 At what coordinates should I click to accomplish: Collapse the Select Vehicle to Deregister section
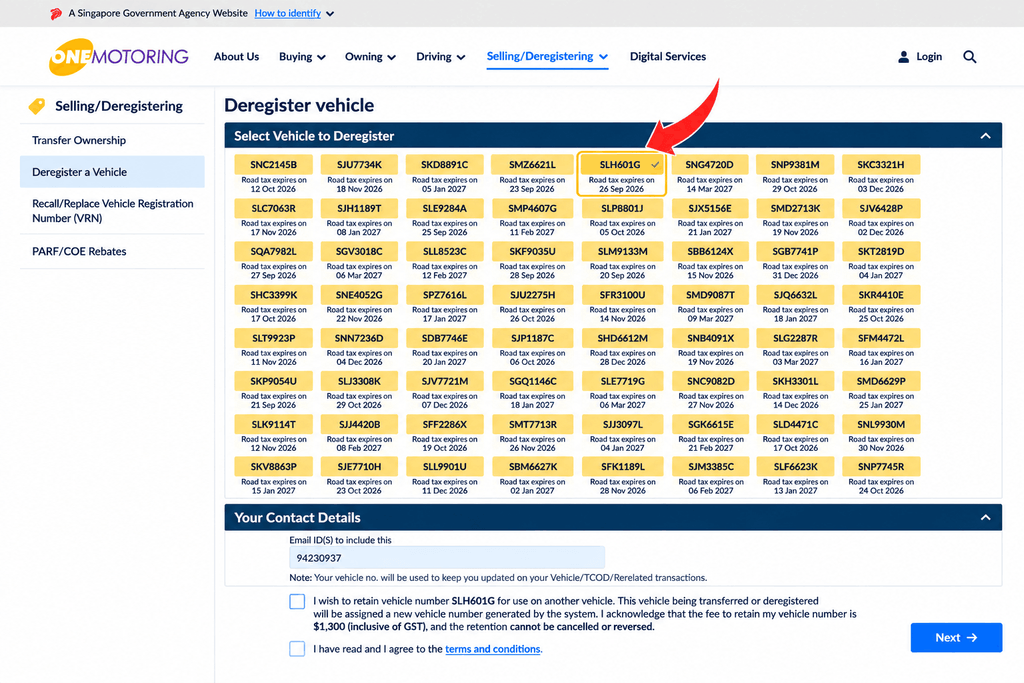coord(985,136)
